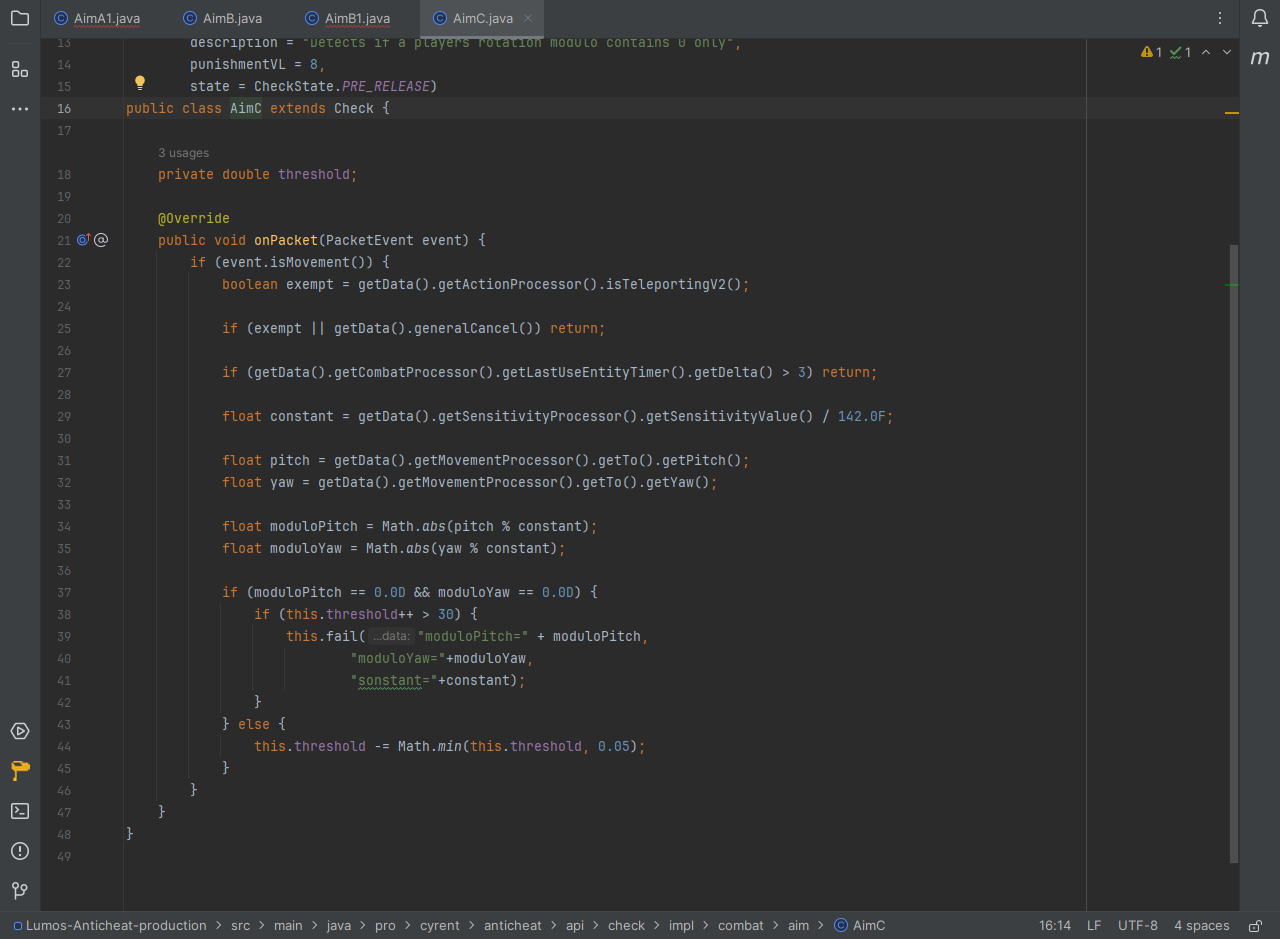Open the Services/Run tool window icon

(x=20, y=731)
